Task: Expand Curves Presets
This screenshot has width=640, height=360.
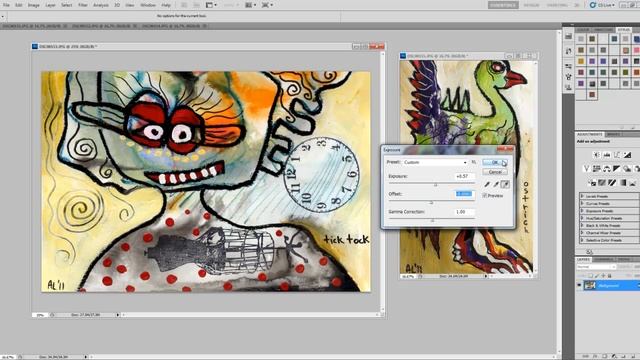Action: 582,203
